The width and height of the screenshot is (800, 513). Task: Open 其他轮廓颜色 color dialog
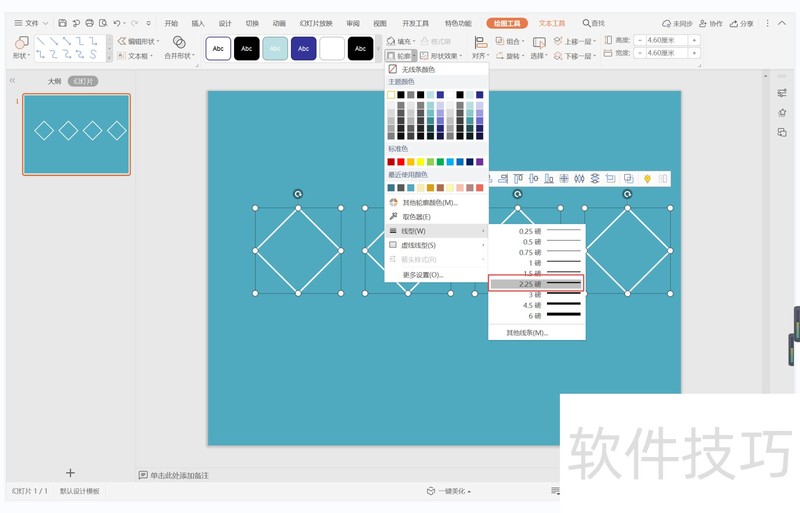click(430, 202)
